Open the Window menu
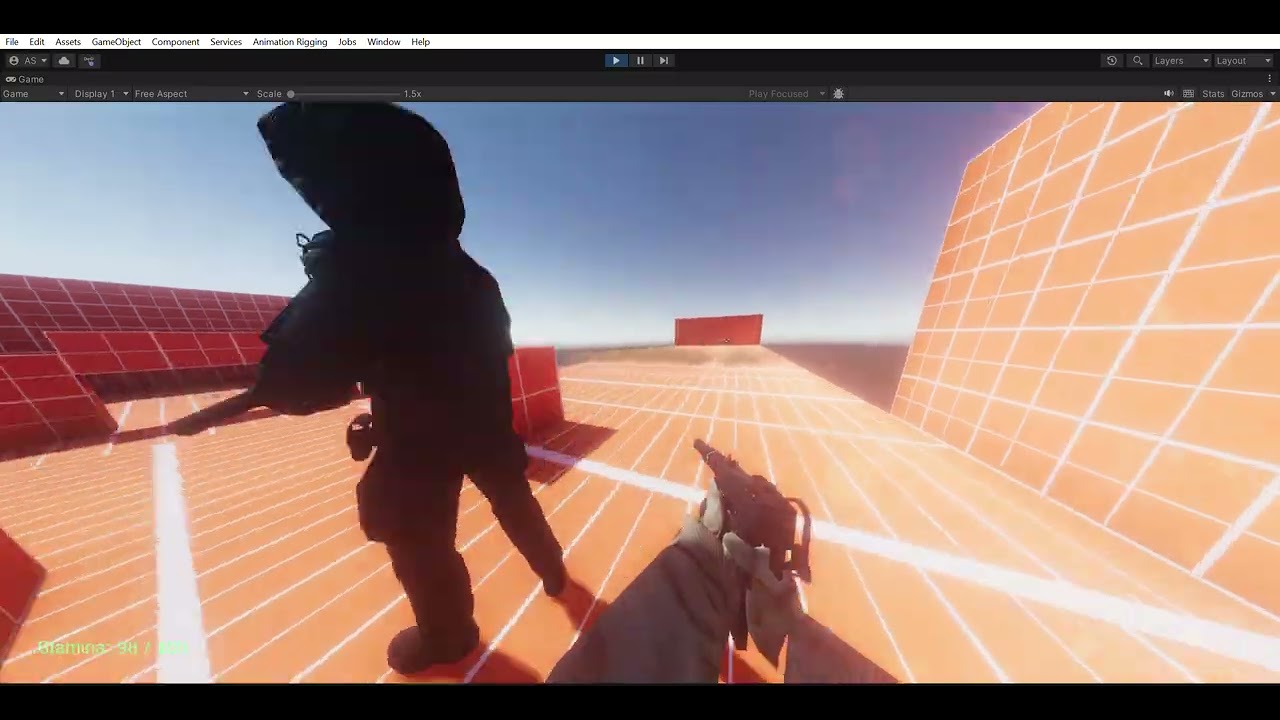The image size is (1280, 720). (384, 42)
